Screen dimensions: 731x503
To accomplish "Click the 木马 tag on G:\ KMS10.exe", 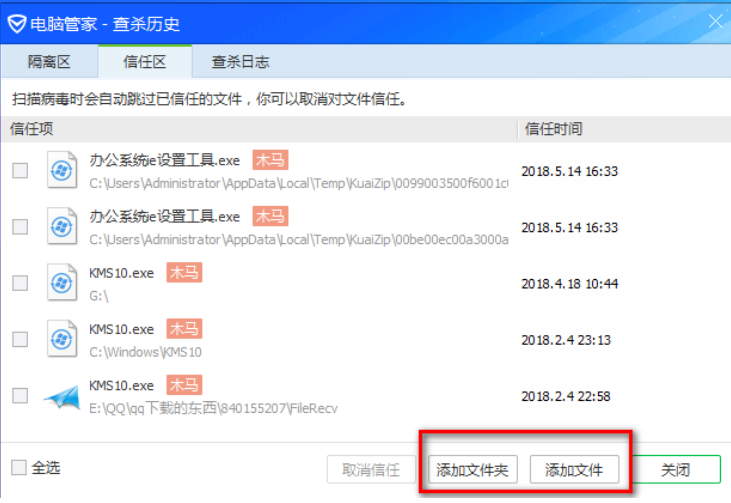I will 184,273.
